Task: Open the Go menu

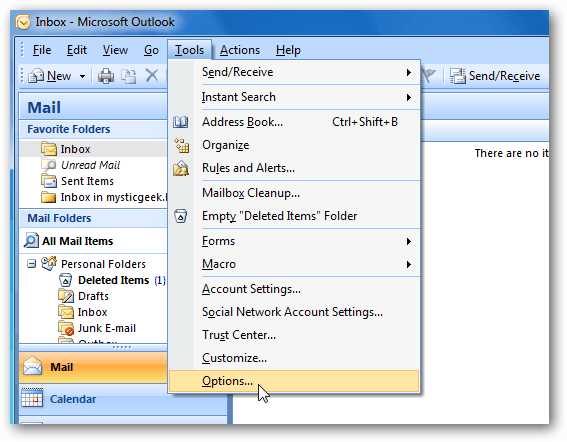Action: [151, 50]
